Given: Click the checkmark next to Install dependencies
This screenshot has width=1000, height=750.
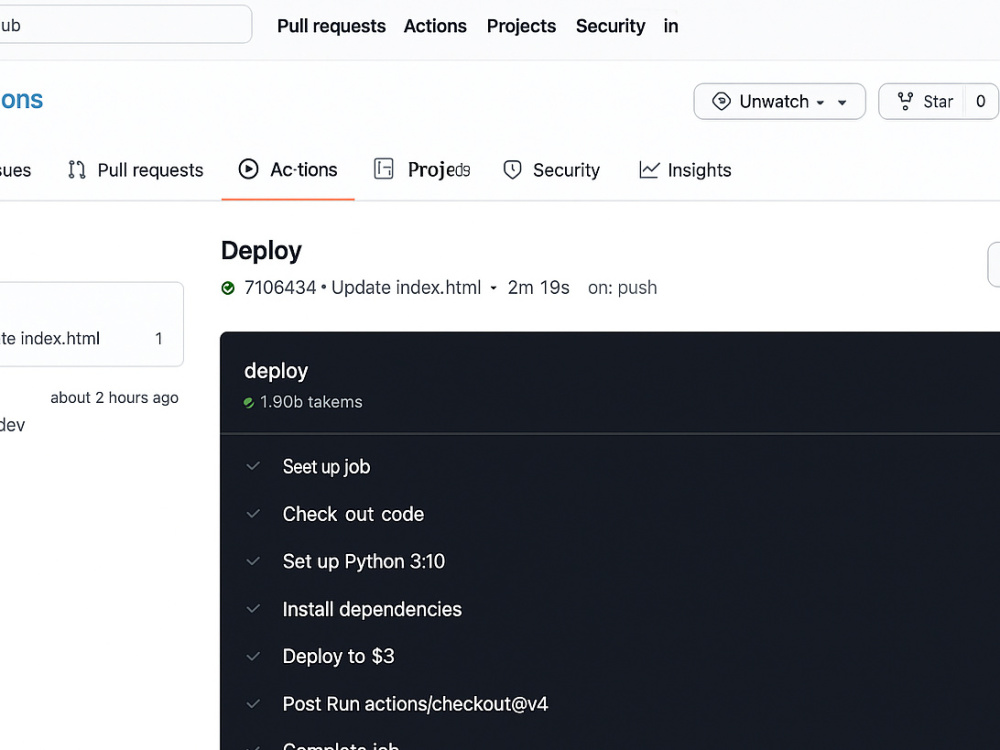Looking at the screenshot, I should pos(253,608).
